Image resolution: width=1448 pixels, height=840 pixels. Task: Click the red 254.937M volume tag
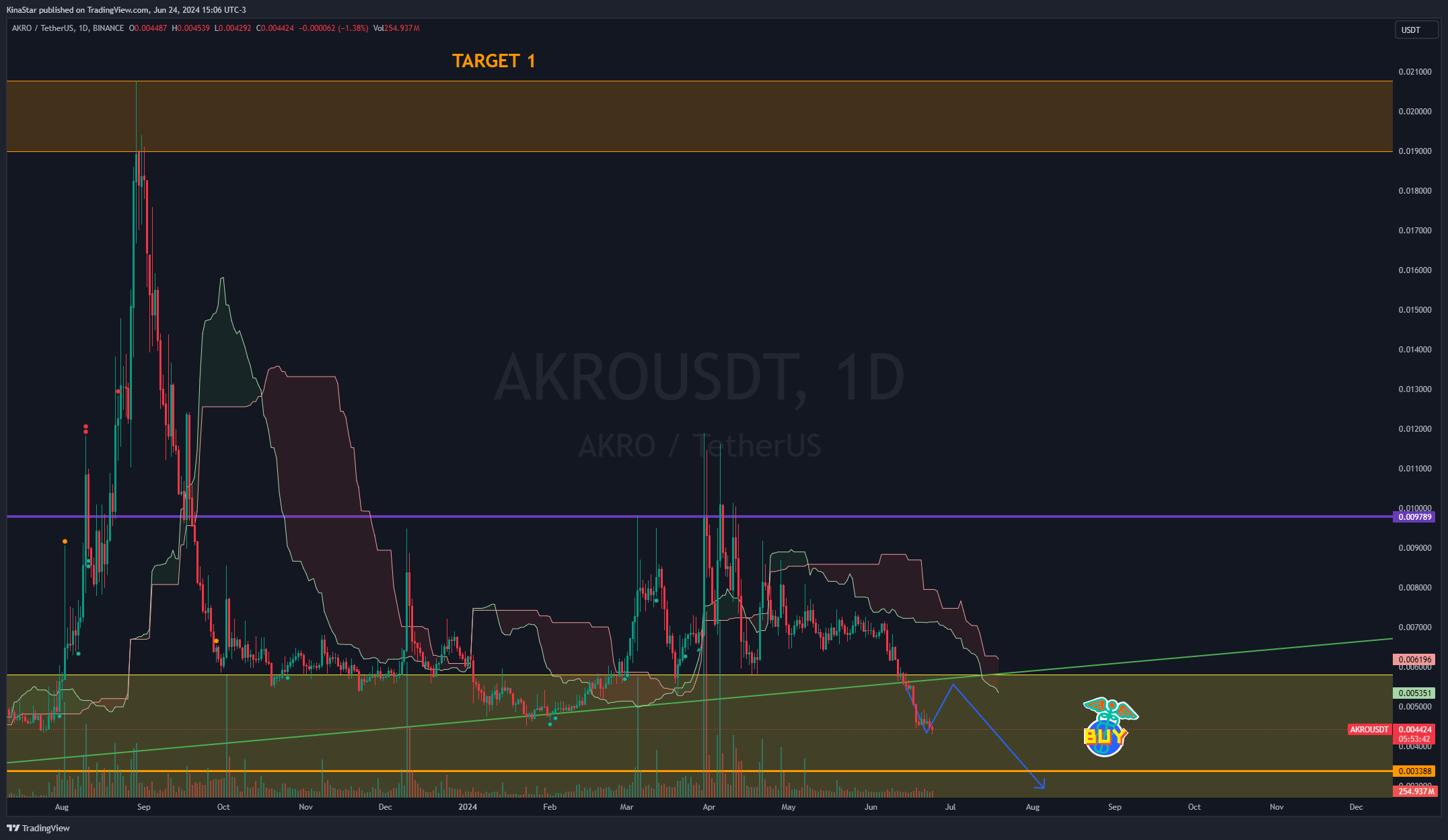[x=1416, y=792]
